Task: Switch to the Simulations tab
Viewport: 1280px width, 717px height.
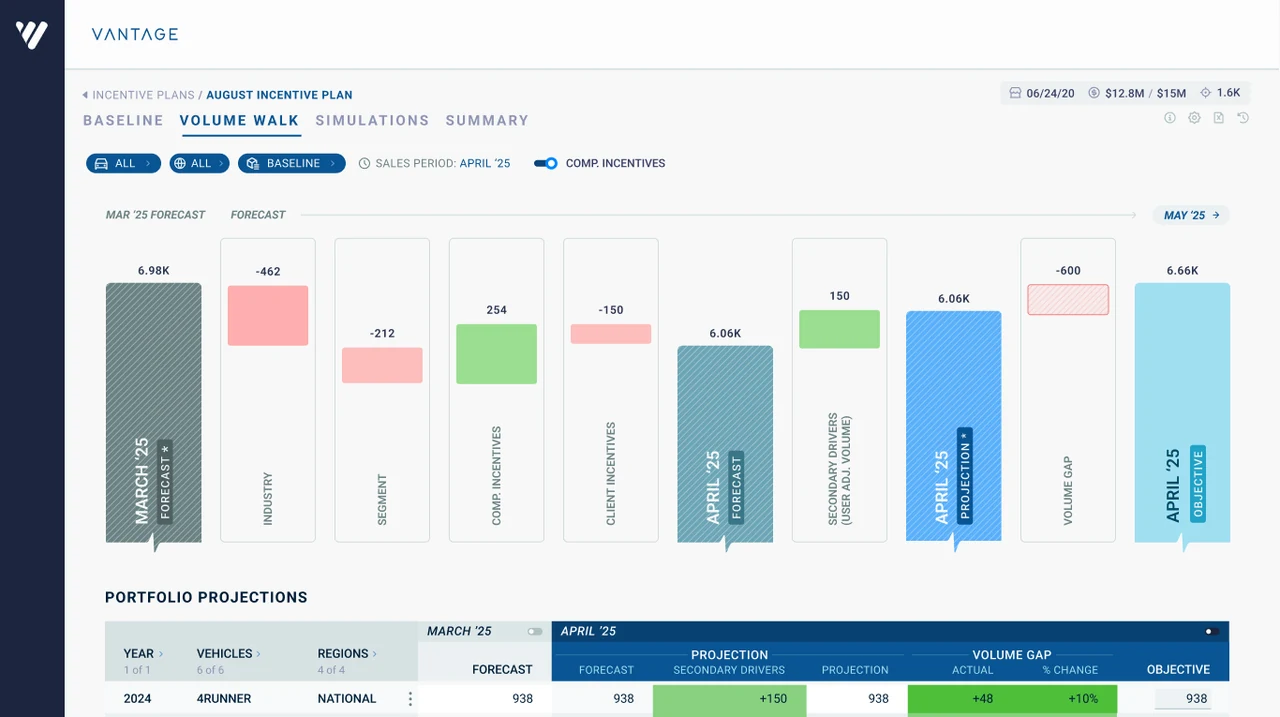Action: 372,120
